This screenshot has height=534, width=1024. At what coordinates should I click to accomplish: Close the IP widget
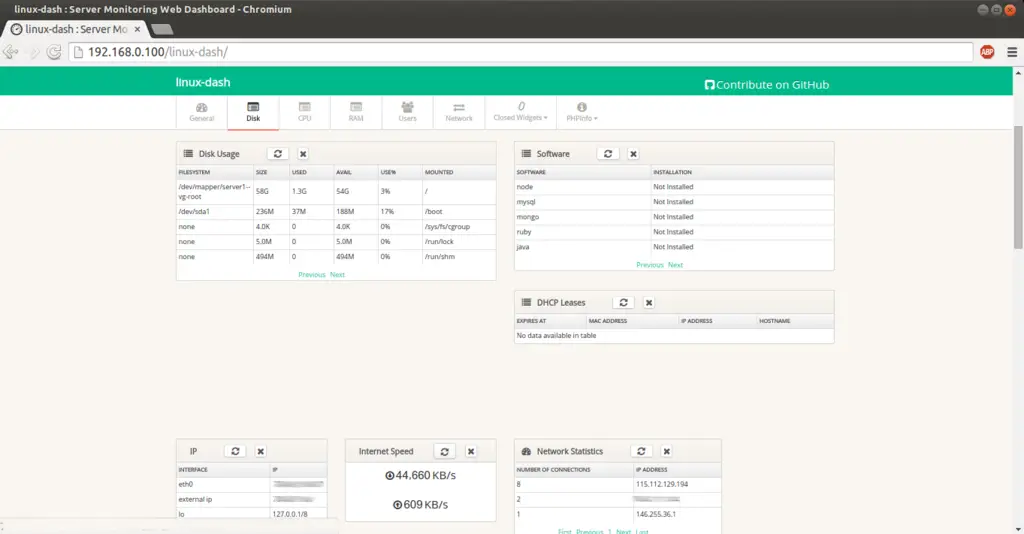[261, 451]
